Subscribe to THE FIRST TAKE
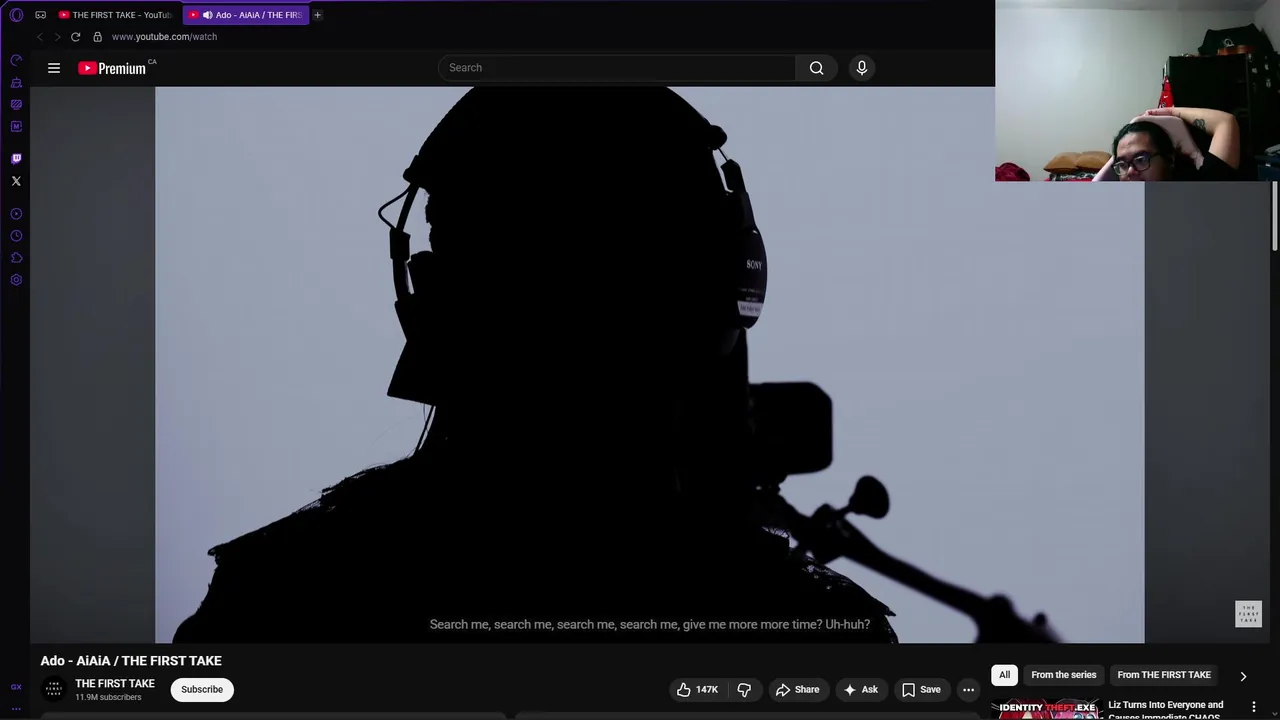The image size is (1280, 720). [202, 690]
